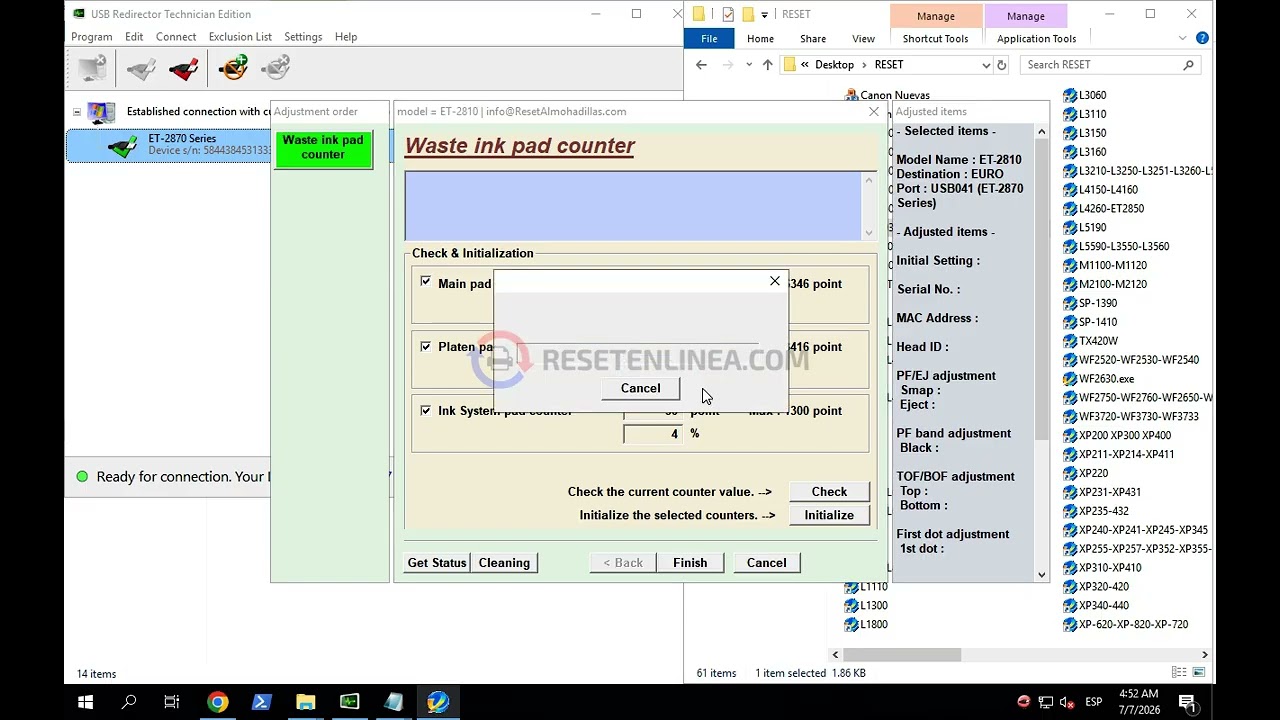Click the remove exclusion toolbar icon

coord(276,68)
